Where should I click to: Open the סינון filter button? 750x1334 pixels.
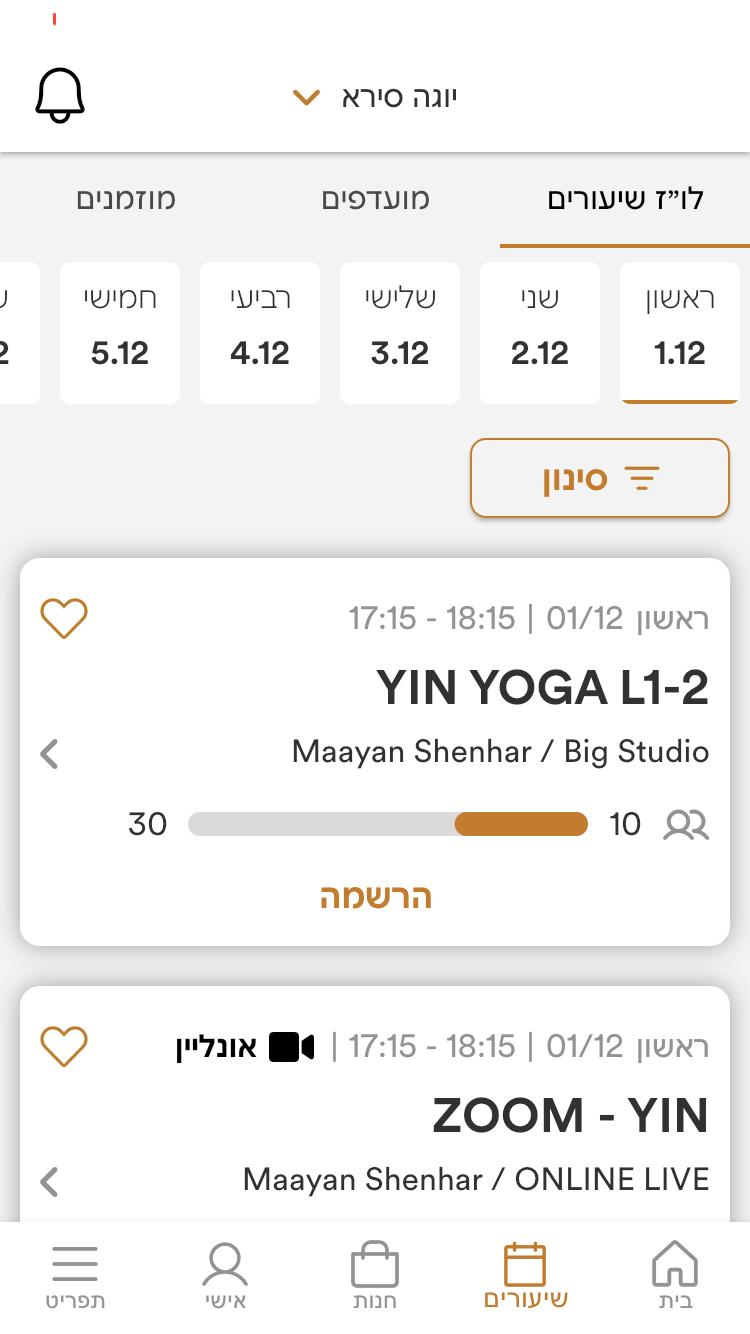(600, 478)
